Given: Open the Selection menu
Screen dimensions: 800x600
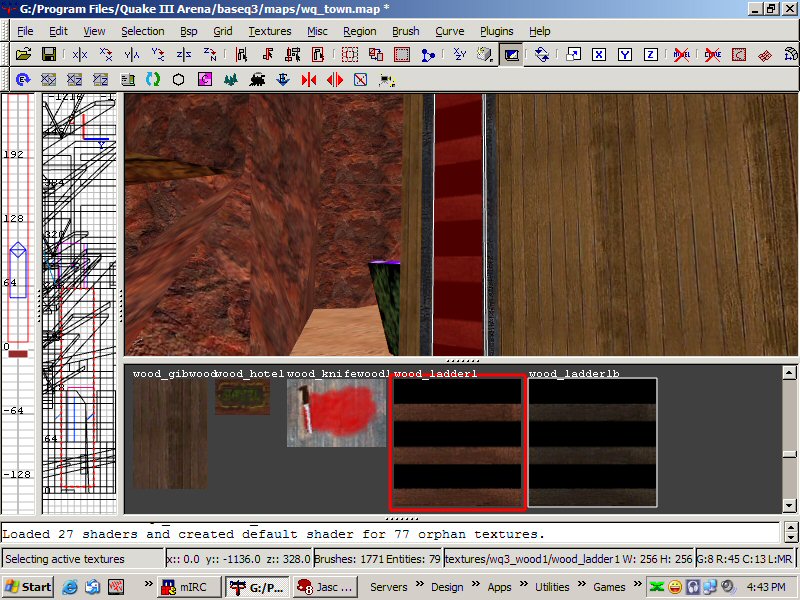Looking at the screenshot, I should click(x=143, y=31).
